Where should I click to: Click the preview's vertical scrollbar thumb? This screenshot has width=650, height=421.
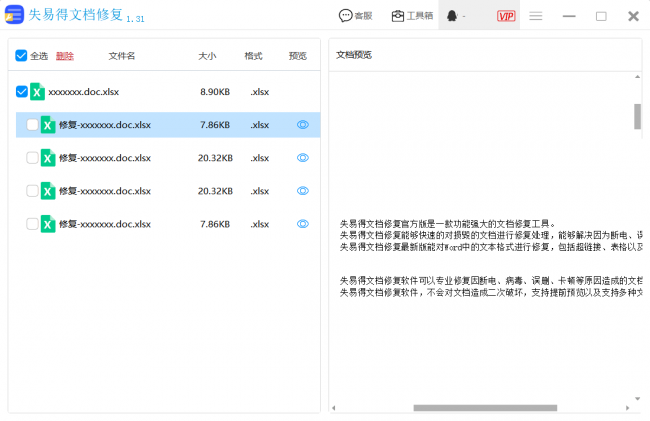point(638,116)
